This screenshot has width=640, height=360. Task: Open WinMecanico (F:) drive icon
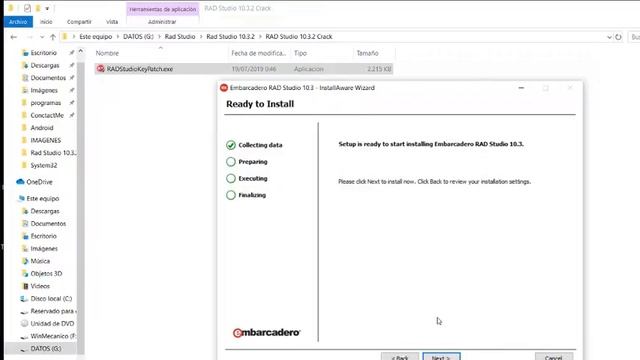pyautogui.click(x=24, y=336)
